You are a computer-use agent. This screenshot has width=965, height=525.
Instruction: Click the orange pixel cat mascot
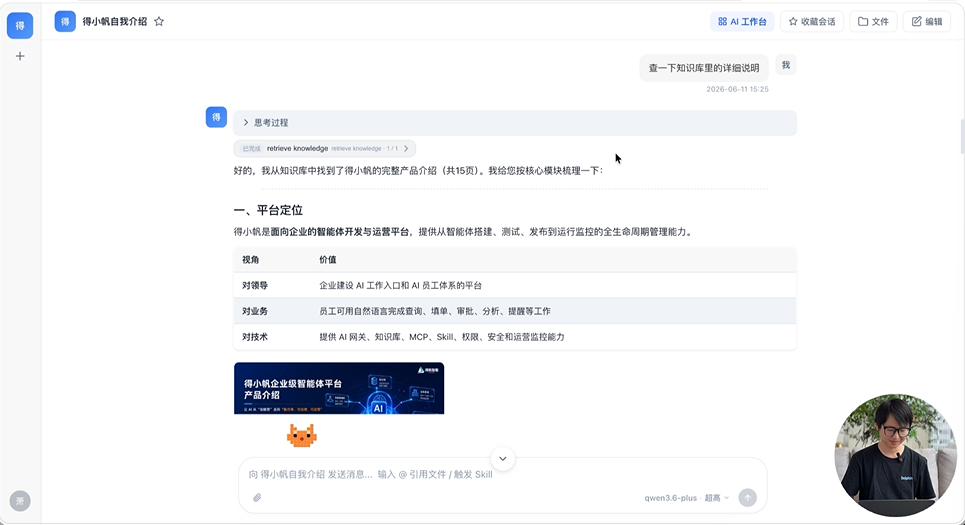coord(302,435)
